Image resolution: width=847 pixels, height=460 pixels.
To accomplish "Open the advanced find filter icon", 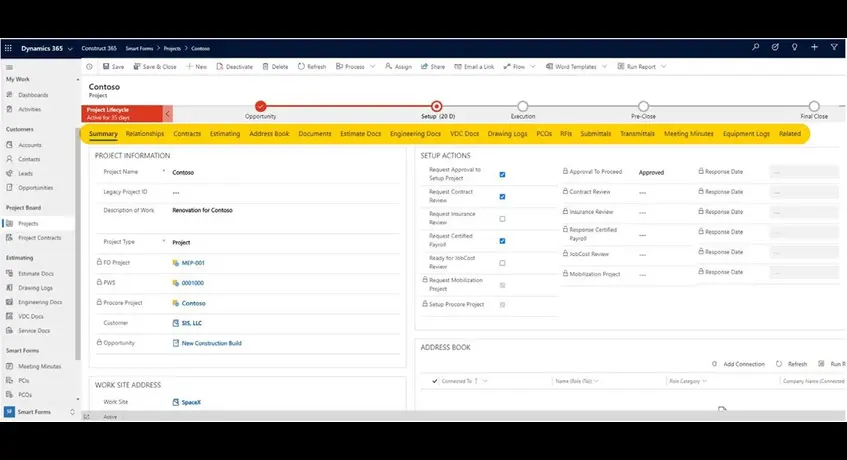I will point(834,48).
